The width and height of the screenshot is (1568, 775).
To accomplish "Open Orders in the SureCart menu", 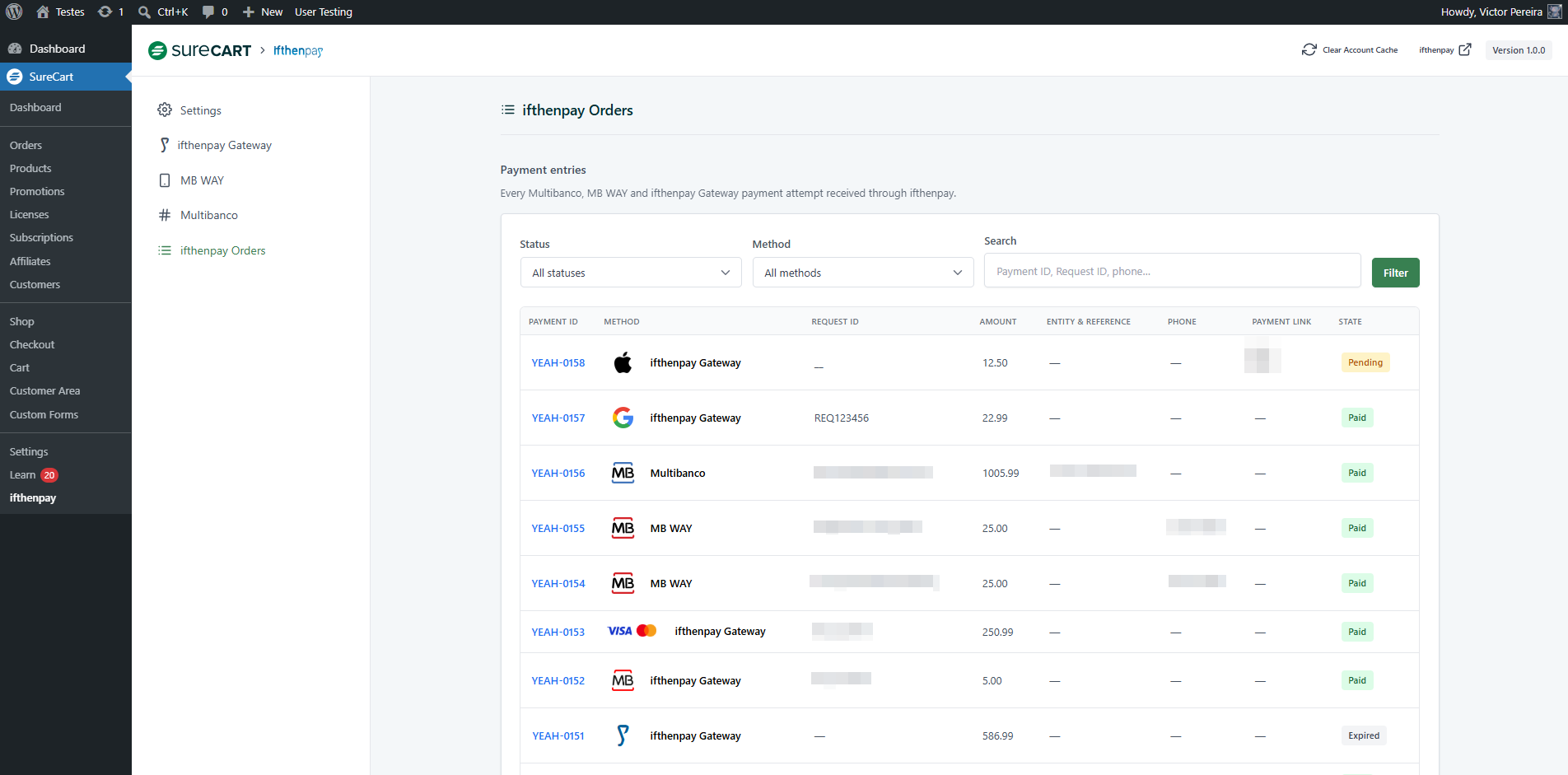I will [26, 145].
